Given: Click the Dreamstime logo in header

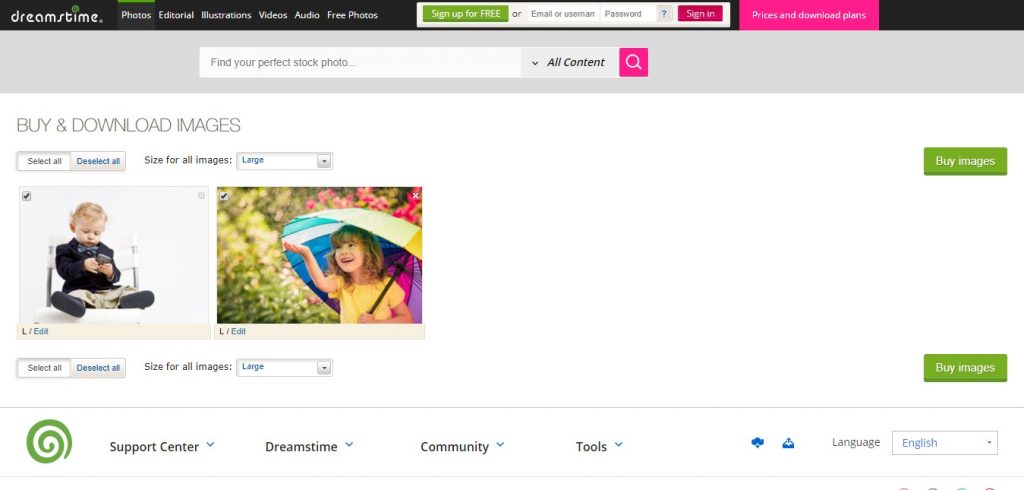Looking at the screenshot, I should click(56, 14).
